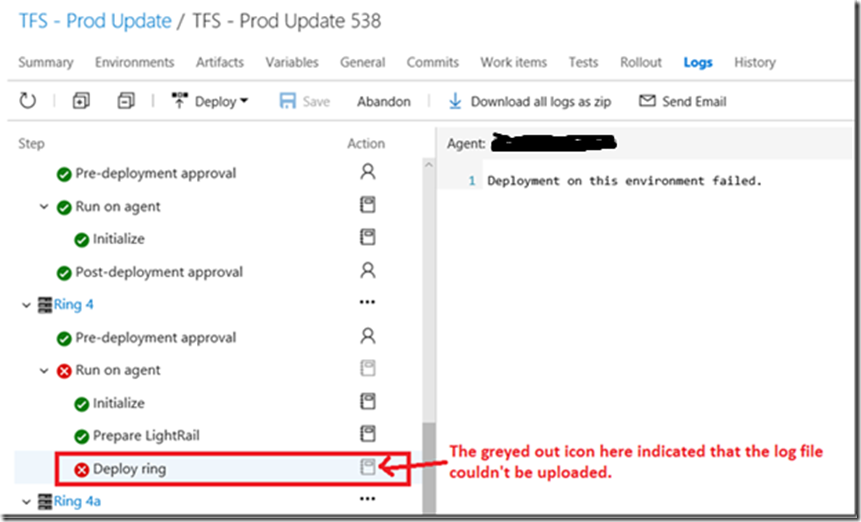Open log icon for first Run on agent
Image resolution: width=861 pixels, height=522 pixels.
(368, 205)
